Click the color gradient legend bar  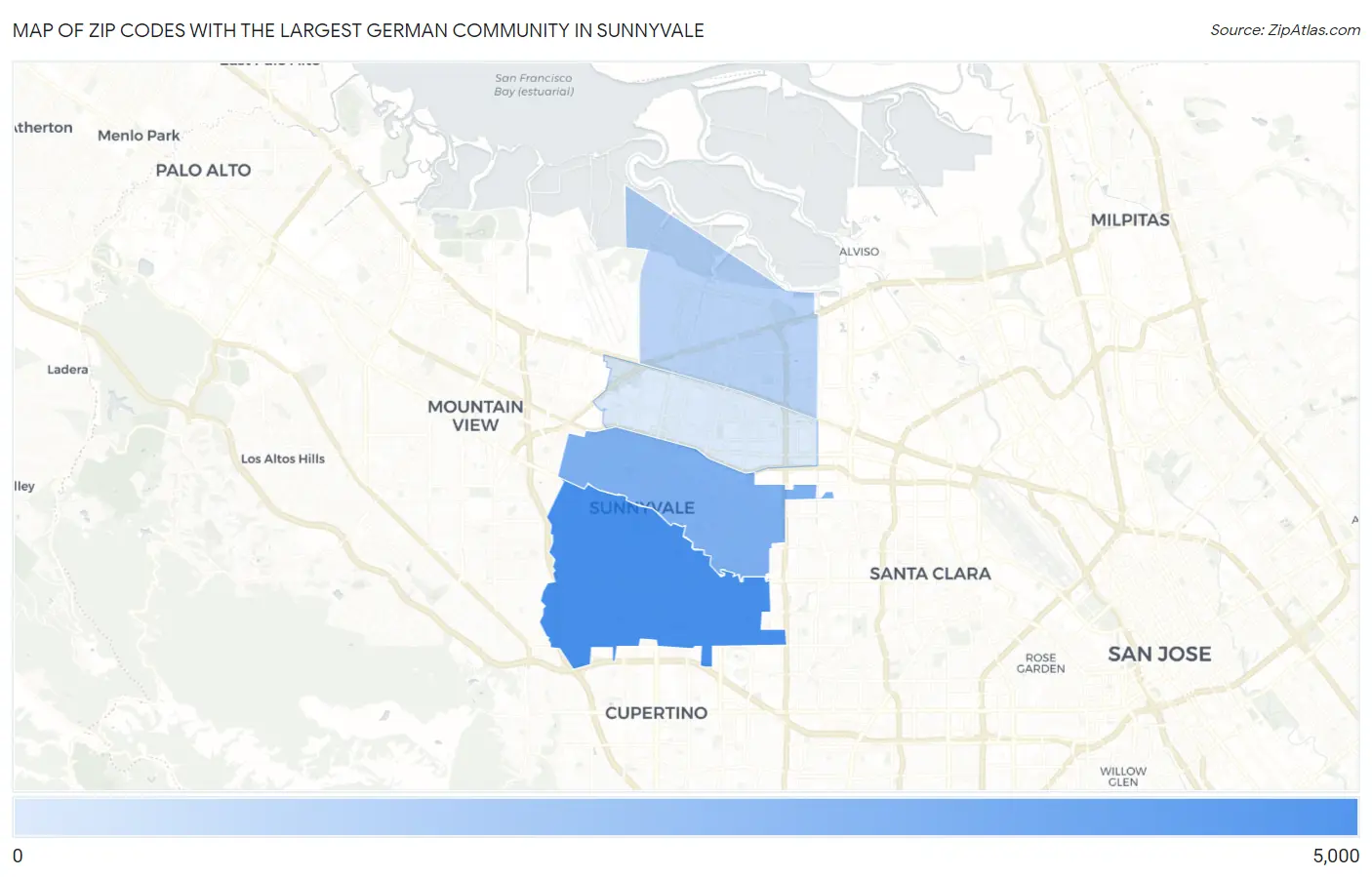click(686, 817)
